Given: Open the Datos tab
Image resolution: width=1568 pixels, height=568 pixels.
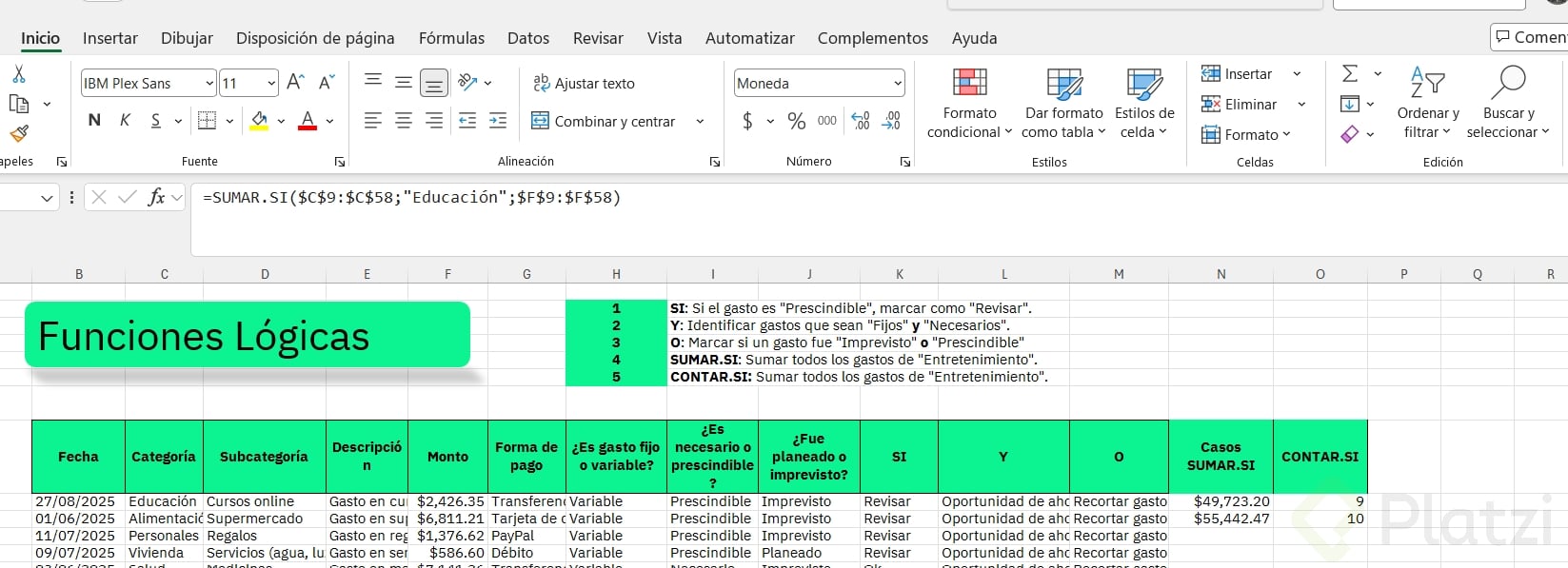Looking at the screenshot, I should (528, 38).
